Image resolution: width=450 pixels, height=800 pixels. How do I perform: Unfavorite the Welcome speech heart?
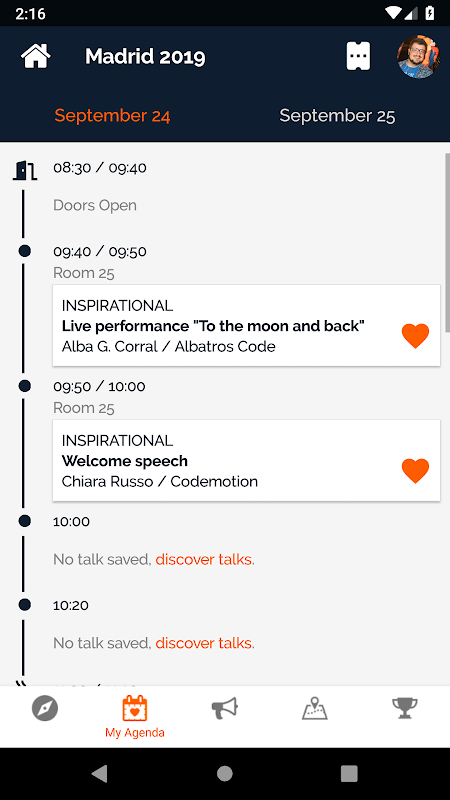pyautogui.click(x=415, y=470)
